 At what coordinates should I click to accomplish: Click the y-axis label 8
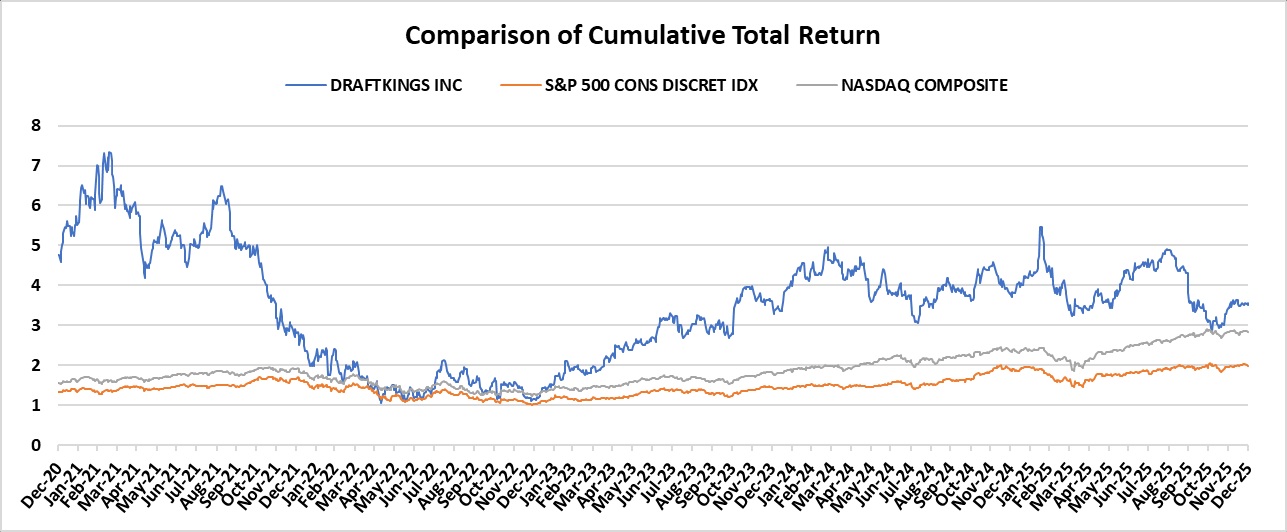[x=35, y=125]
